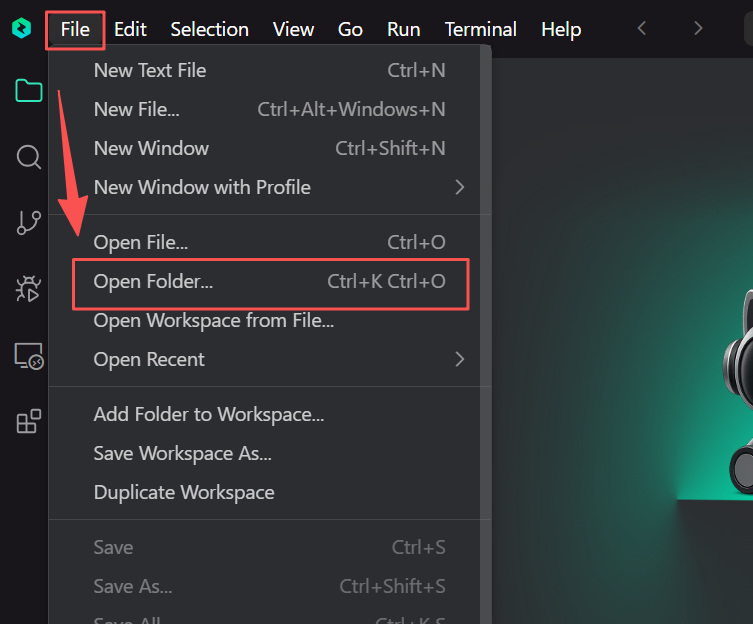Open the Help menu
This screenshot has height=624, width=753.
pyautogui.click(x=561, y=30)
